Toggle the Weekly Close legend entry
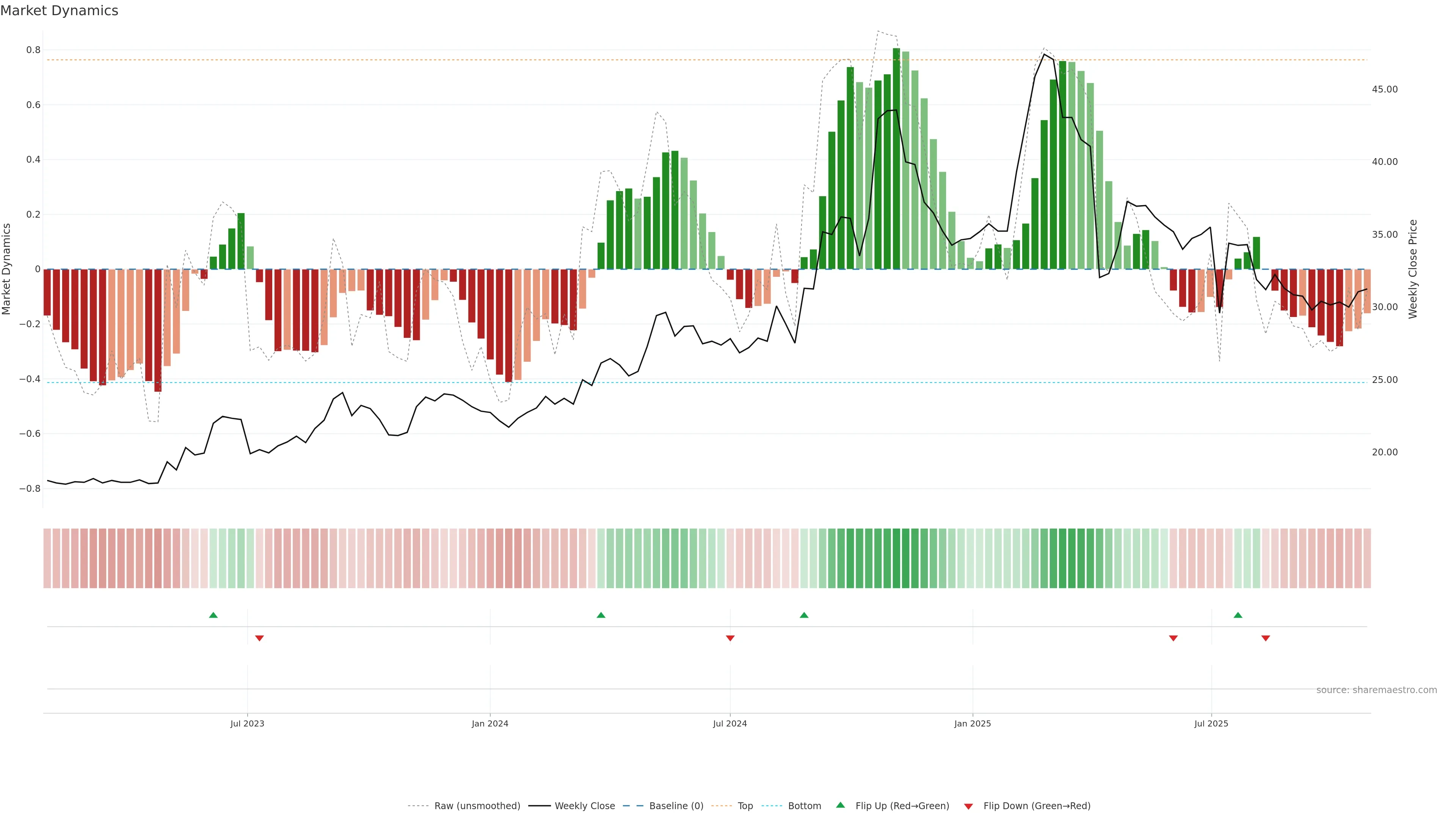Image resolution: width=1456 pixels, height=819 pixels. pos(584,806)
